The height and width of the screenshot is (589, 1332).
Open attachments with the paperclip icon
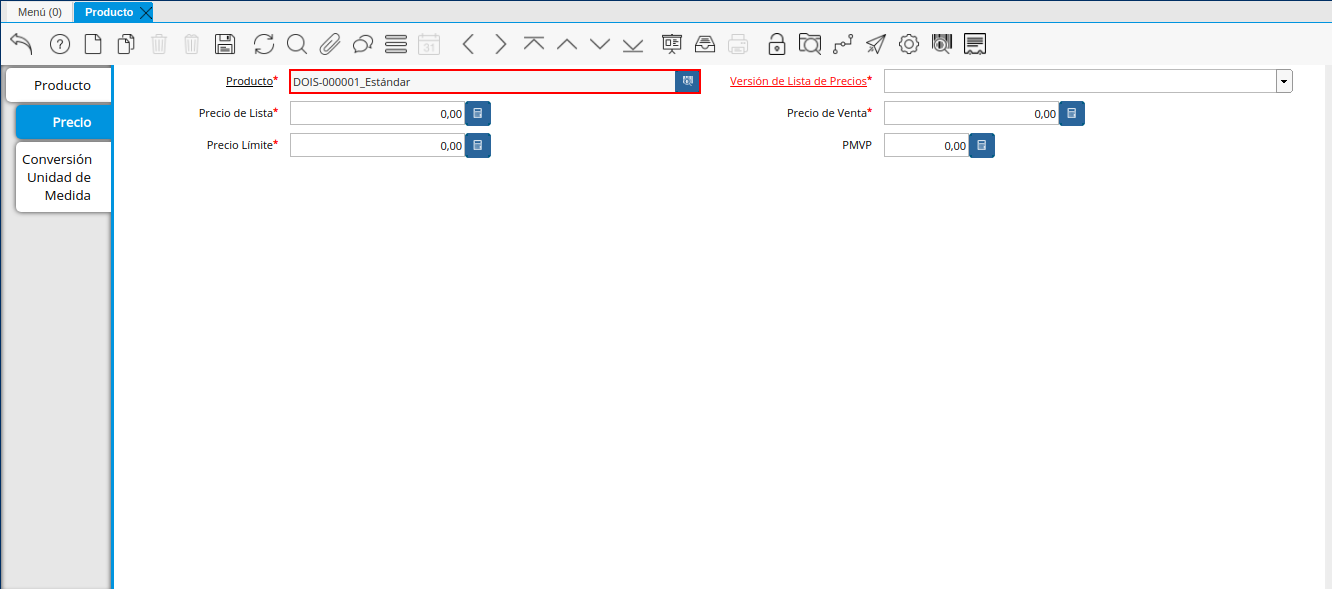click(330, 44)
